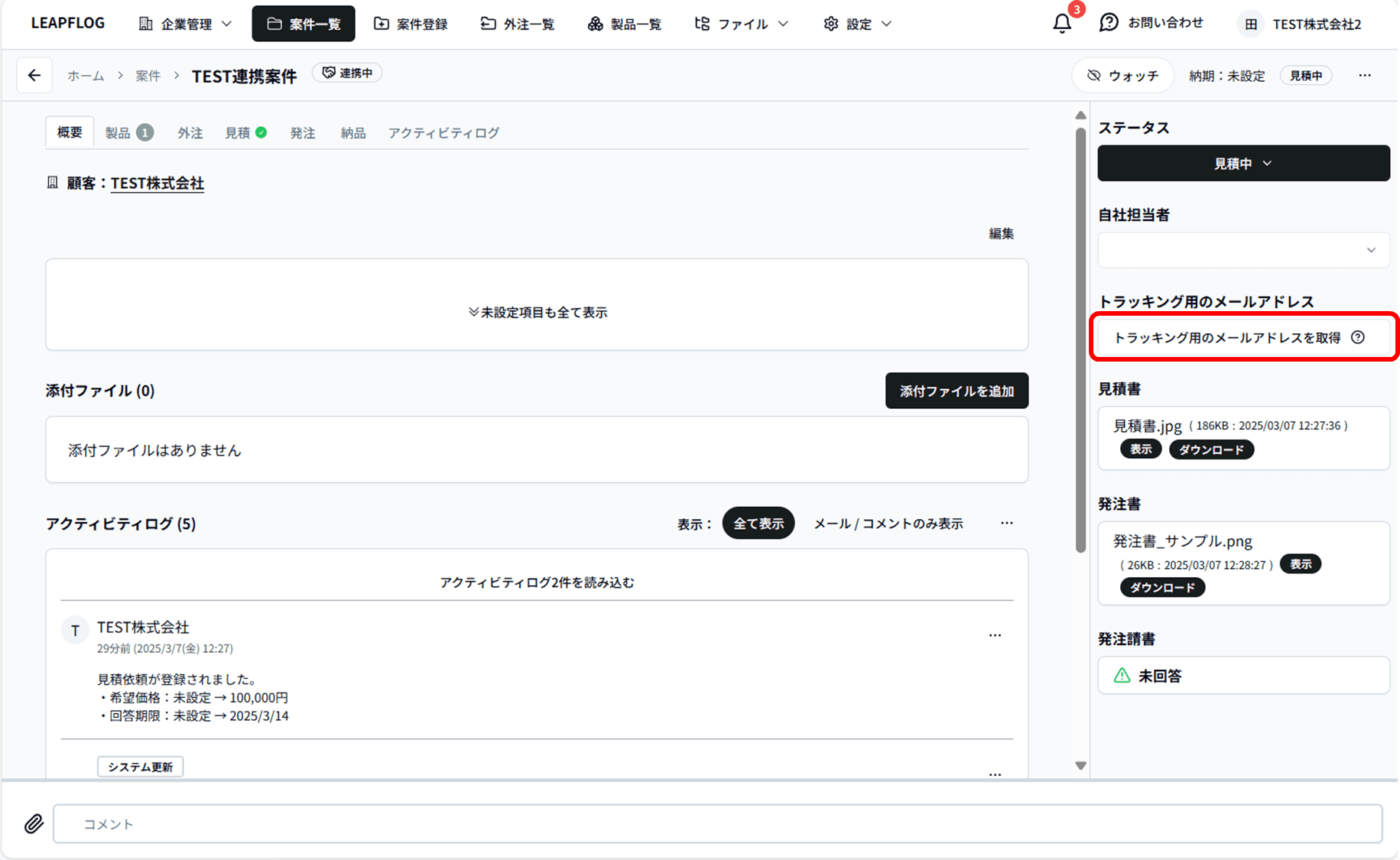Click 添付ファイルを追加 button
Screen dimensions: 1400x860
(956, 391)
